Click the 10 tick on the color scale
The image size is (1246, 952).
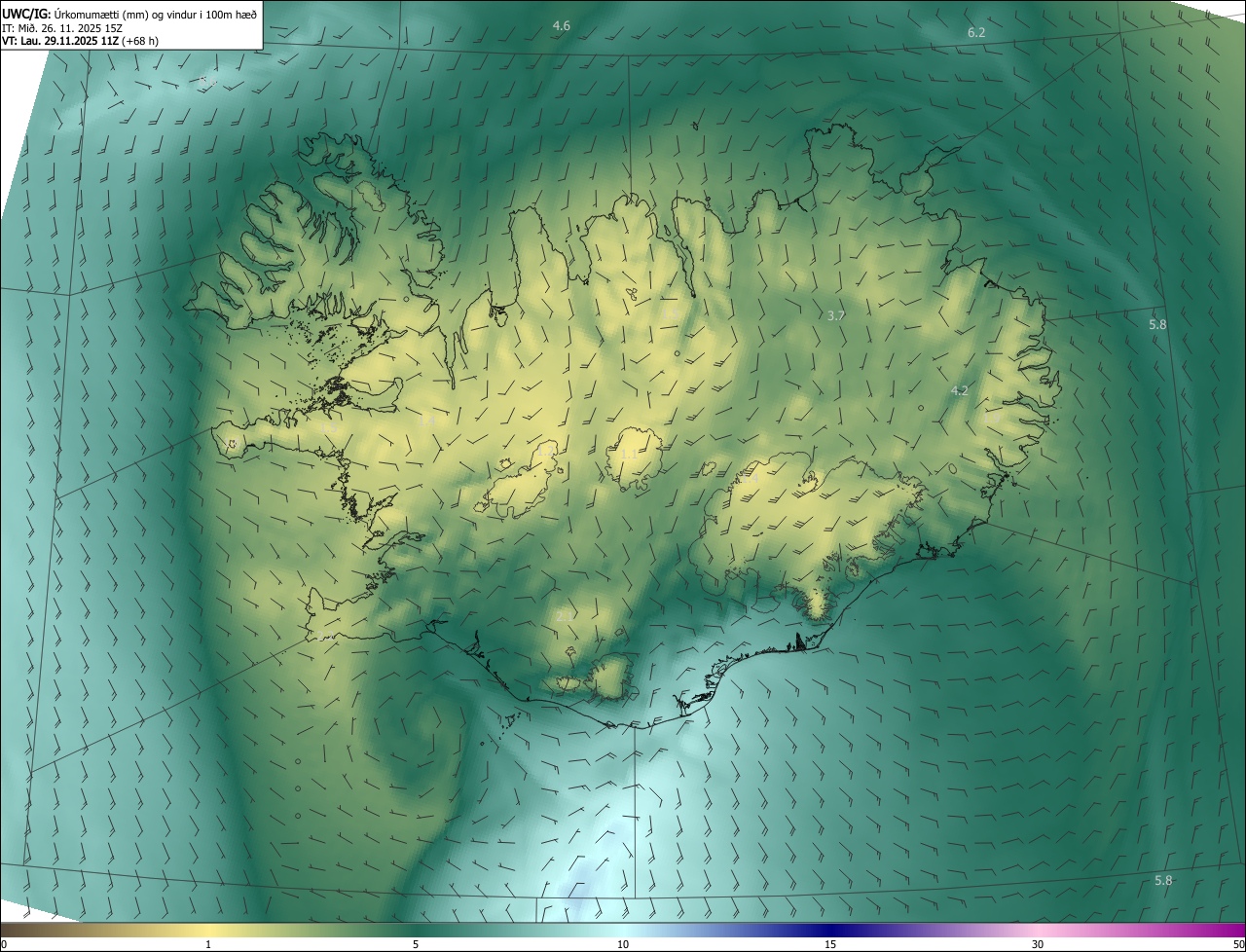[623, 944]
